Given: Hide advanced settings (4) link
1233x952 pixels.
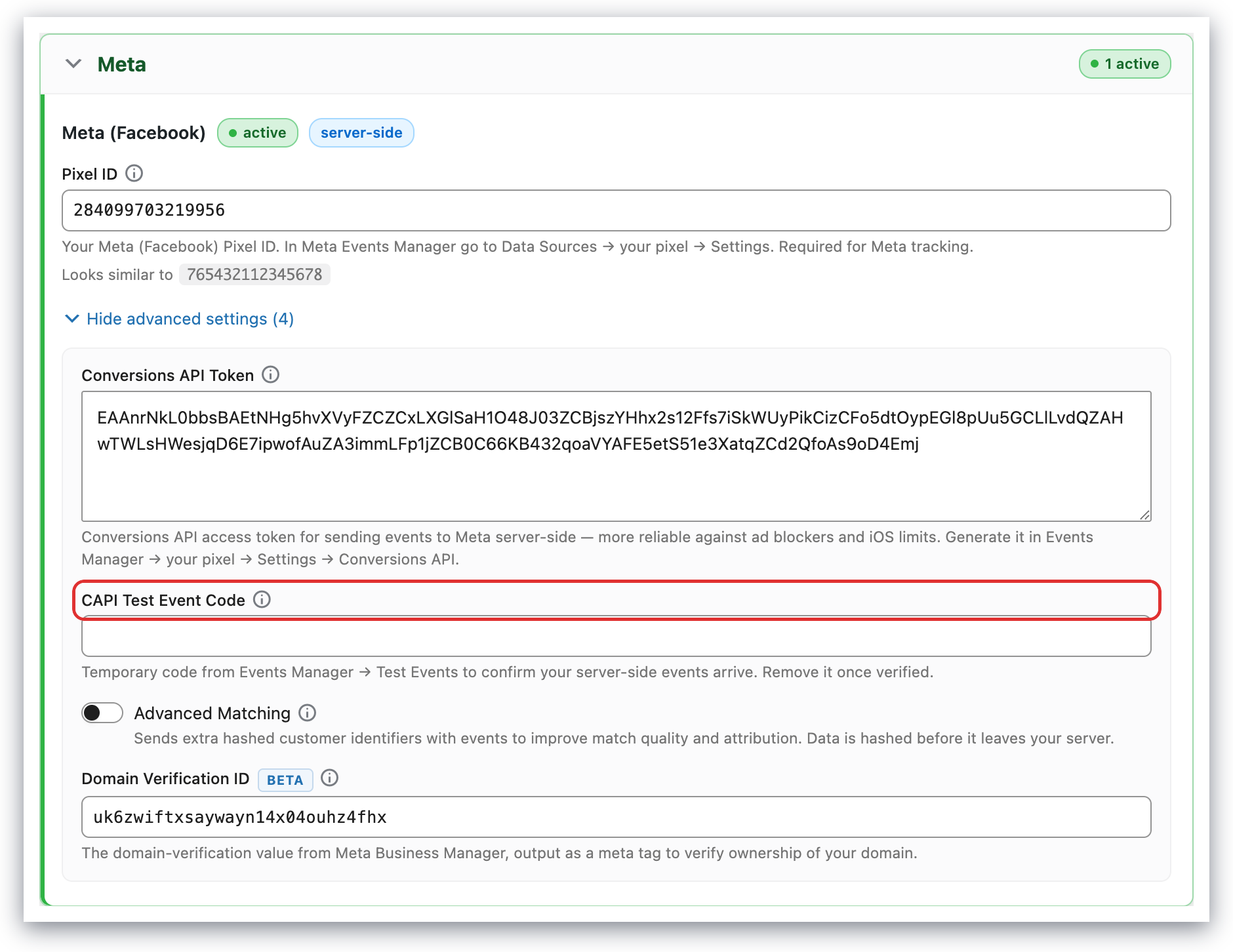Looking at the screenshot, I should point(179,319).
